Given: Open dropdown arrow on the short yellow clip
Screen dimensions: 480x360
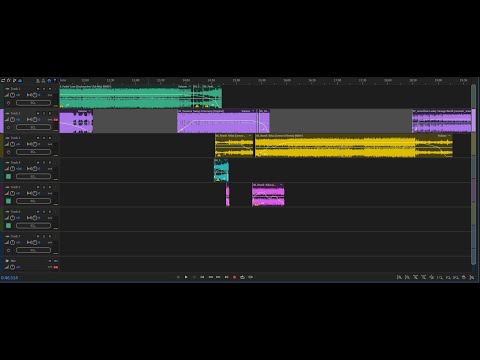Looking at the screenshot, I should click(x=250, y=136).
